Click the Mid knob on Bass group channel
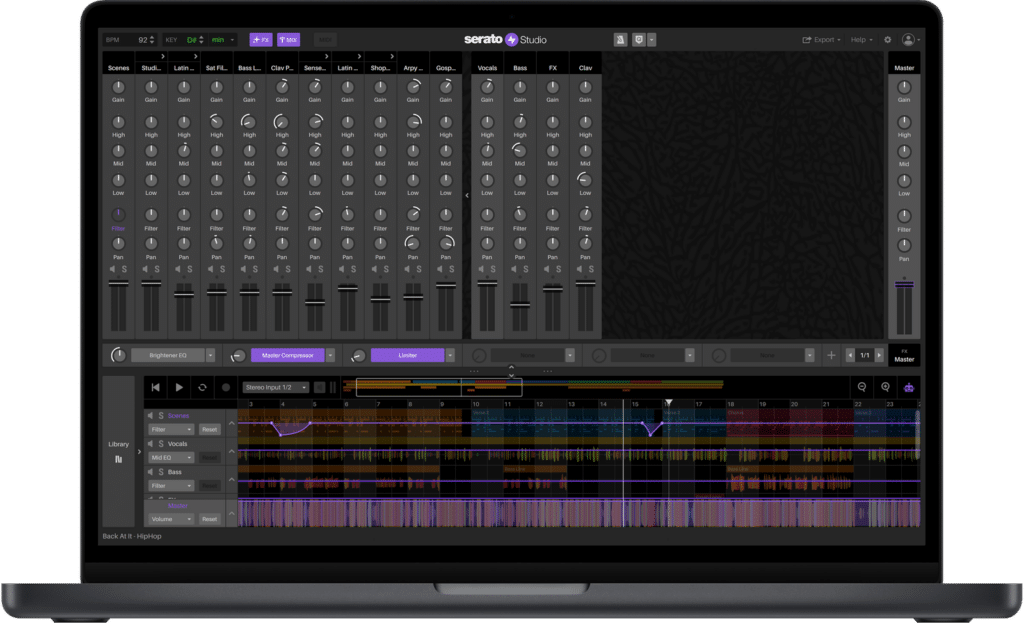1024x623 pixels. (520, 151)
